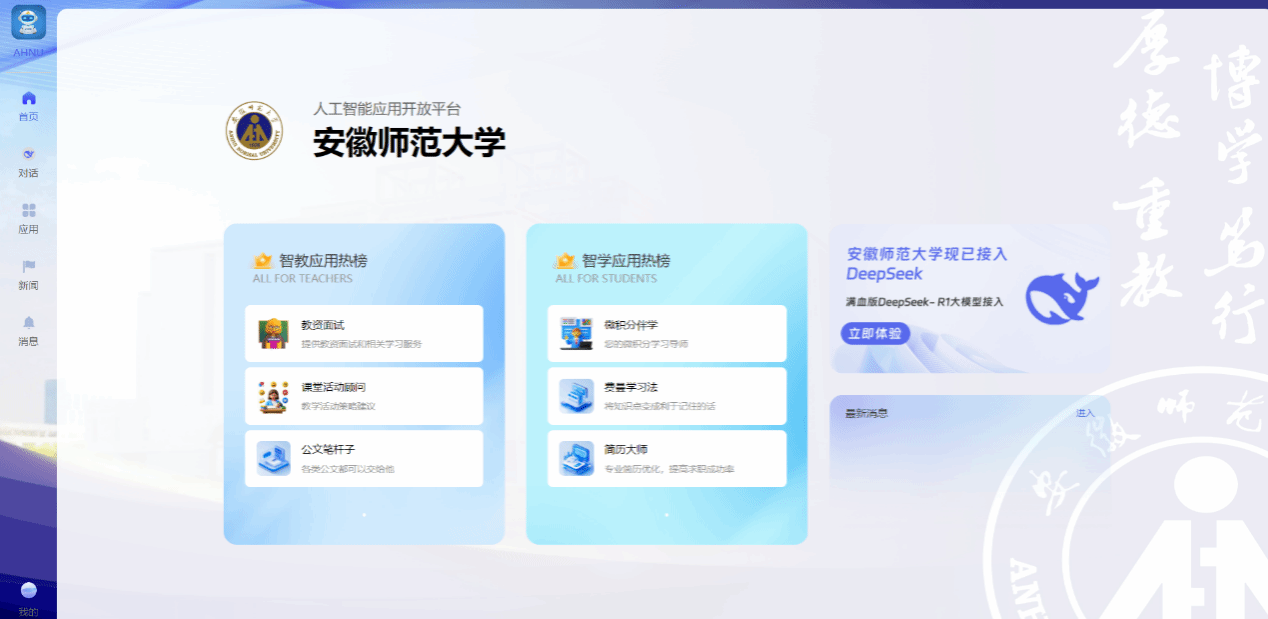The image size is (1268, 619).
Task: Launch the 公文笔杆子 app card
Action: pyautogui.click(x=364, y=459)
